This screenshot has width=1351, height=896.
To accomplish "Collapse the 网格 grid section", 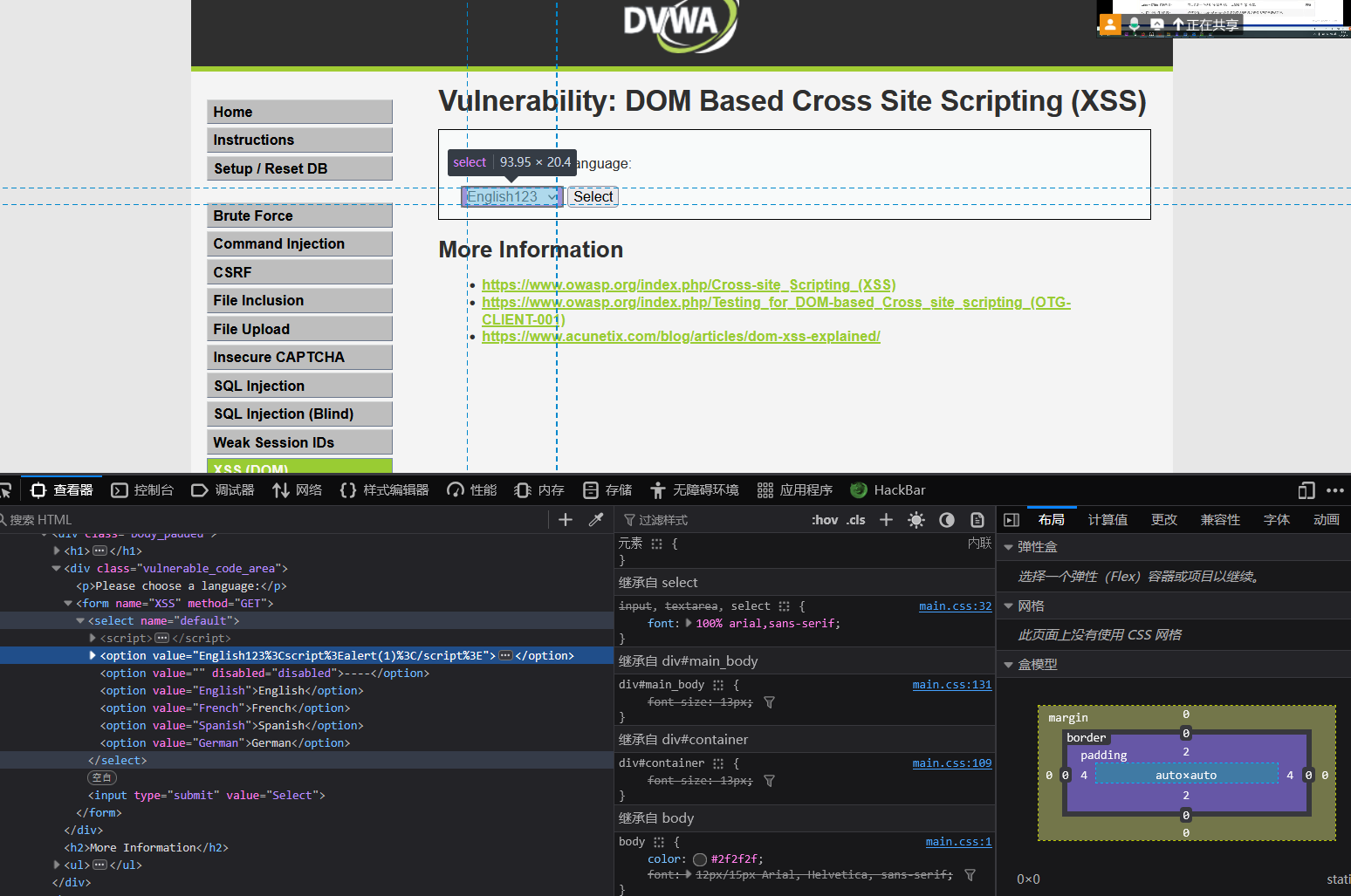I will [x=1009, y=606].
